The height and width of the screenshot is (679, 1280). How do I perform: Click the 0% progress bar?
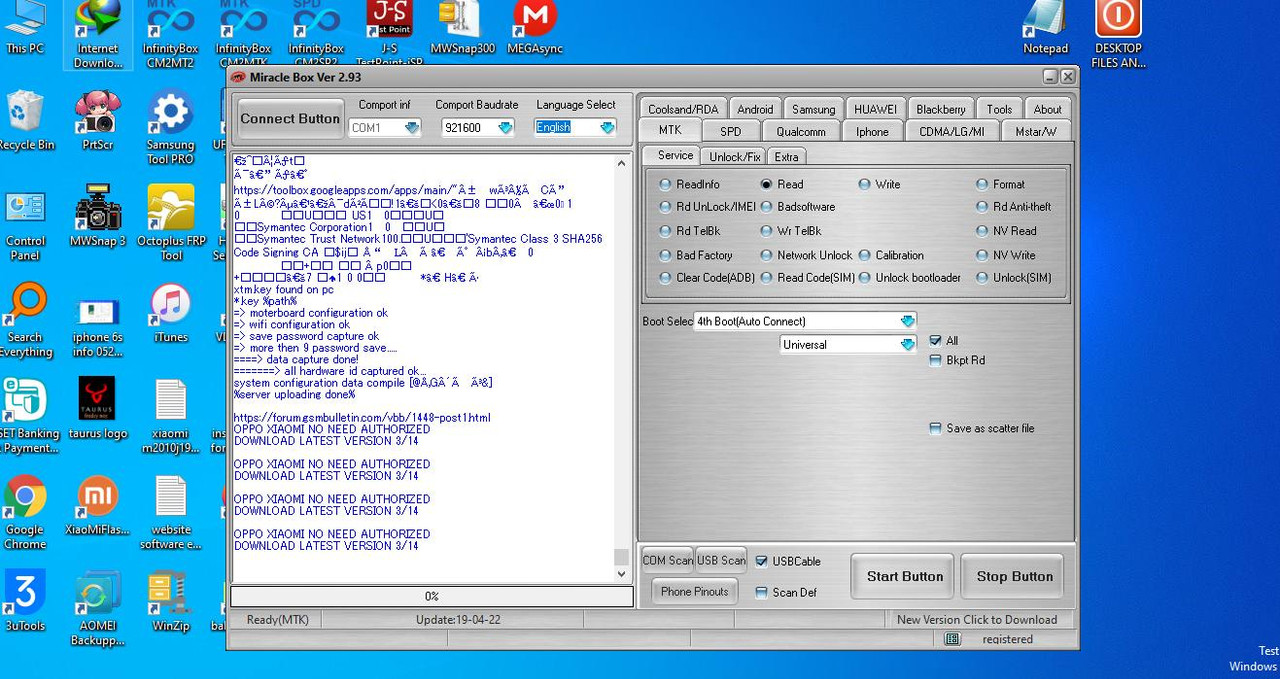(432, 596)
